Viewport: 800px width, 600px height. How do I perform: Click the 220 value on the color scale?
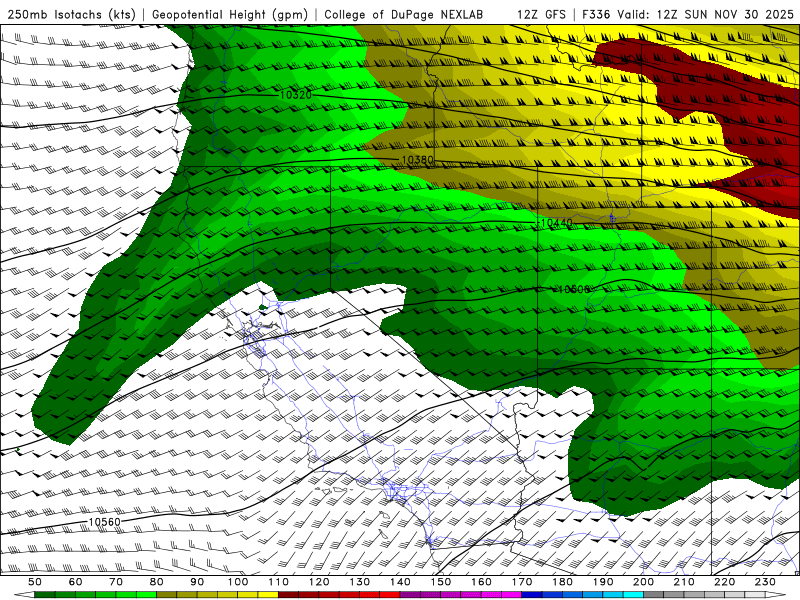(724, 582)
